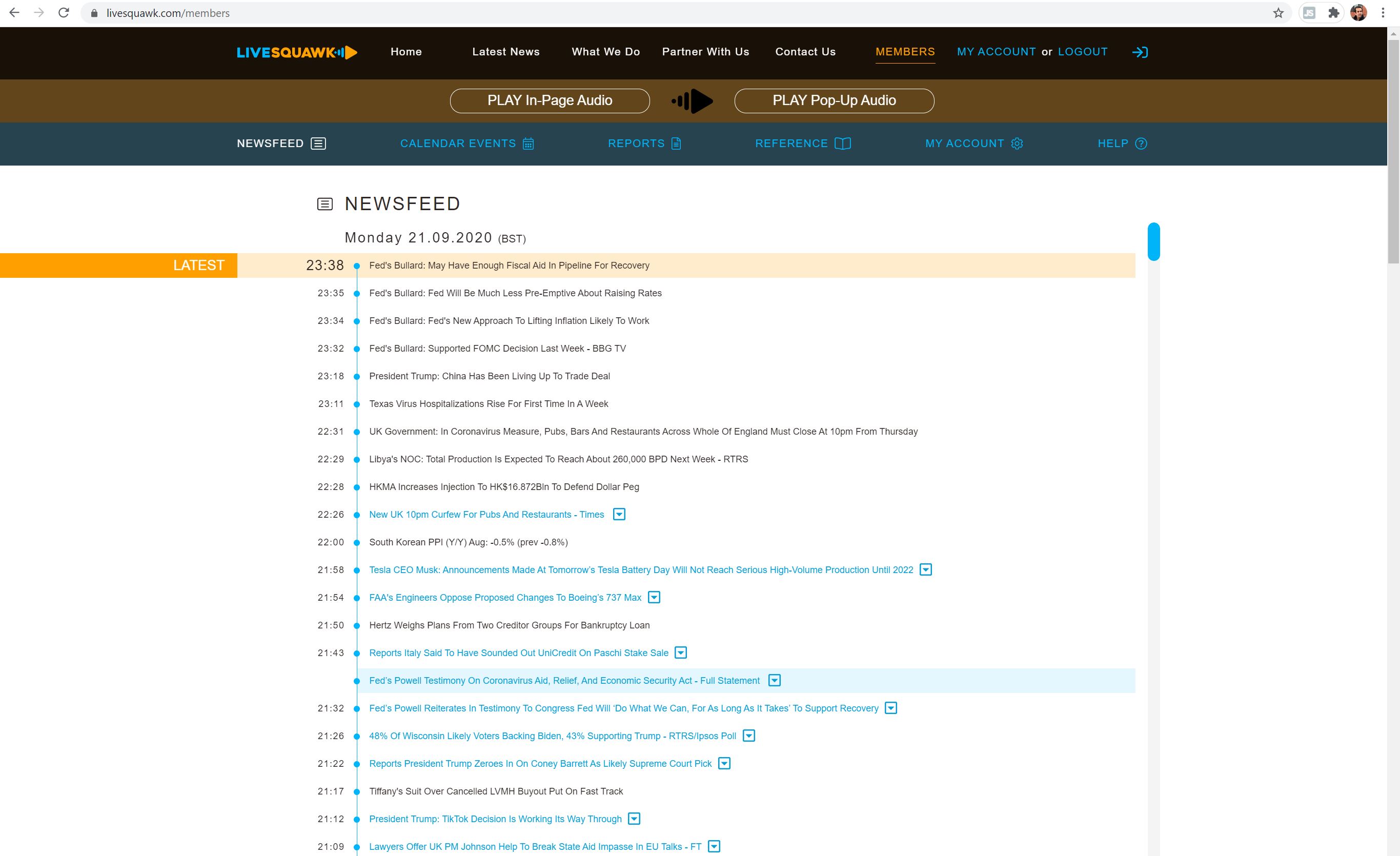This screenshot has height=856, width=1400.
Task: Bookmark this page with the star icon
Action: (1278, 12)
